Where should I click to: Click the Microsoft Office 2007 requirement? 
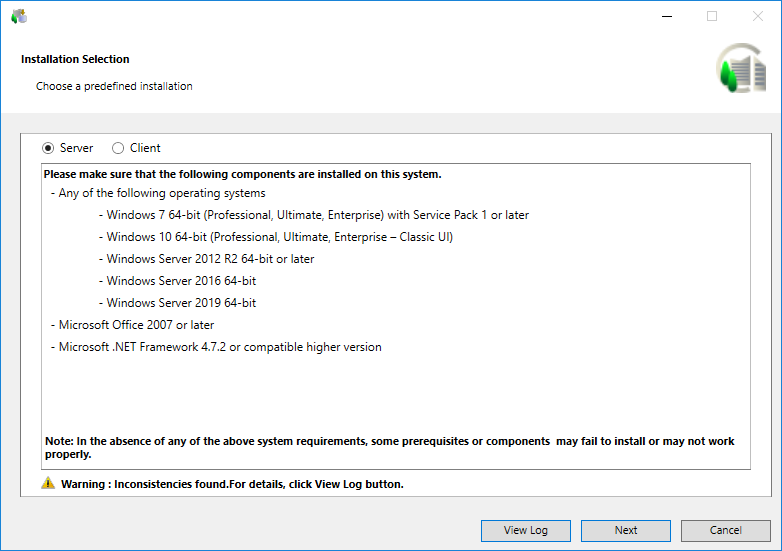point(136,325)
